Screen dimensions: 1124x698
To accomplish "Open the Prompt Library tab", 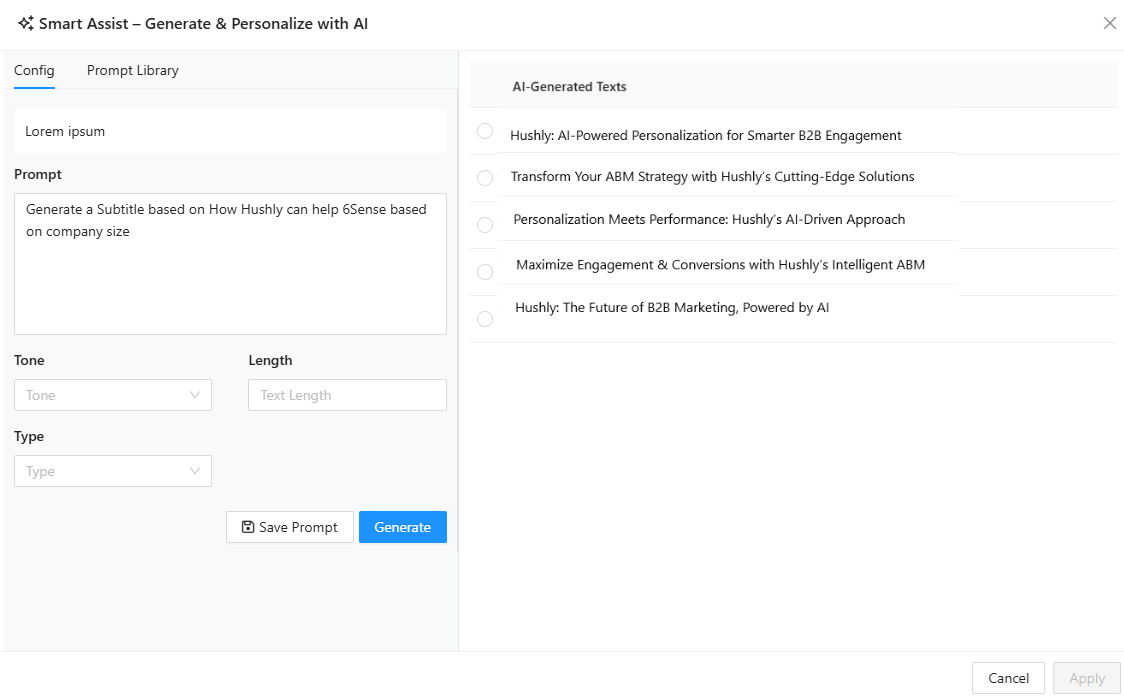I will [133, 70].
